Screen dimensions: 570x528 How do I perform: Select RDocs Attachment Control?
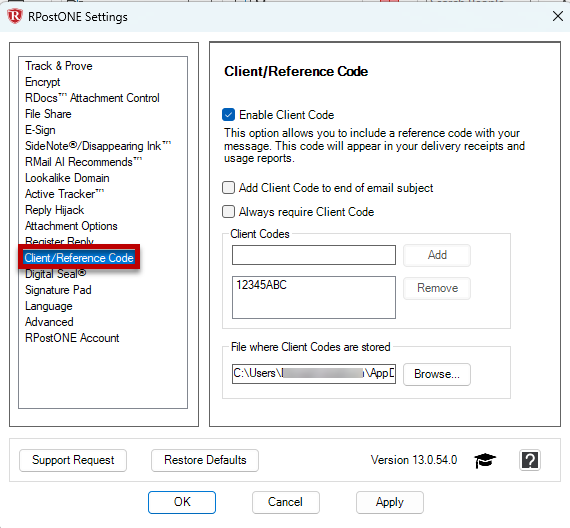(x=92, y=98)
